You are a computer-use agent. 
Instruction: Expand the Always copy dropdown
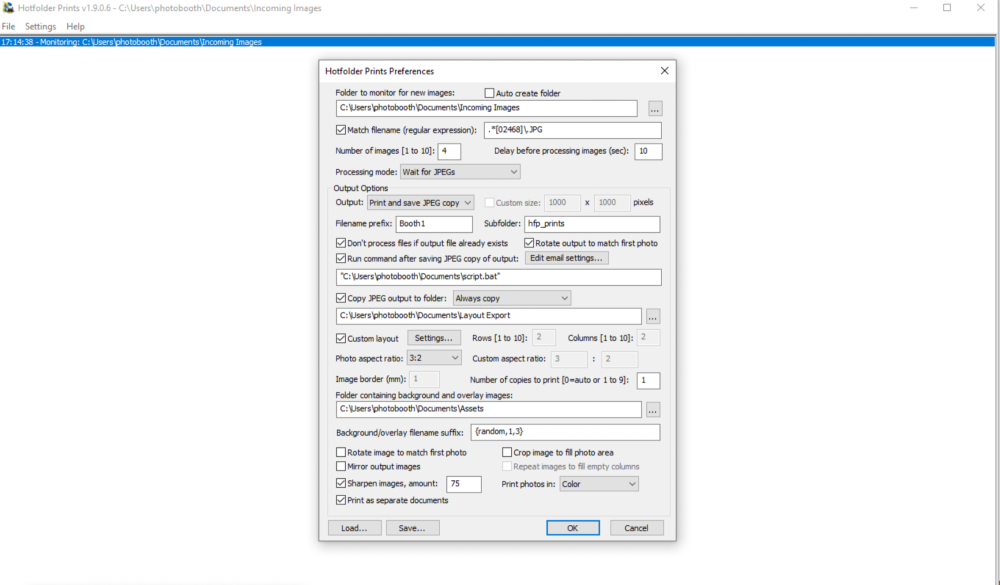[511, 299]
